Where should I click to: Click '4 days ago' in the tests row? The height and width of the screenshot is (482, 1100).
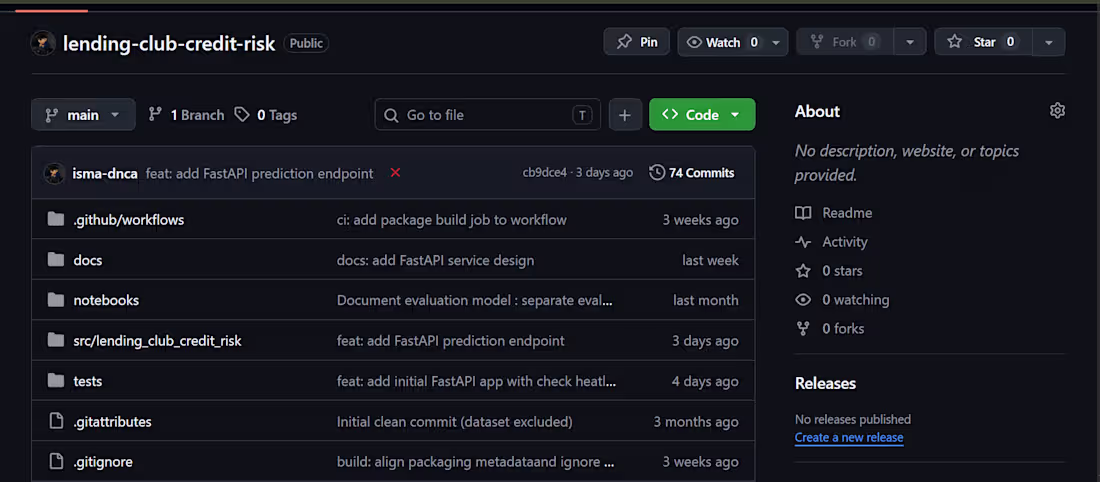(705, 382)
